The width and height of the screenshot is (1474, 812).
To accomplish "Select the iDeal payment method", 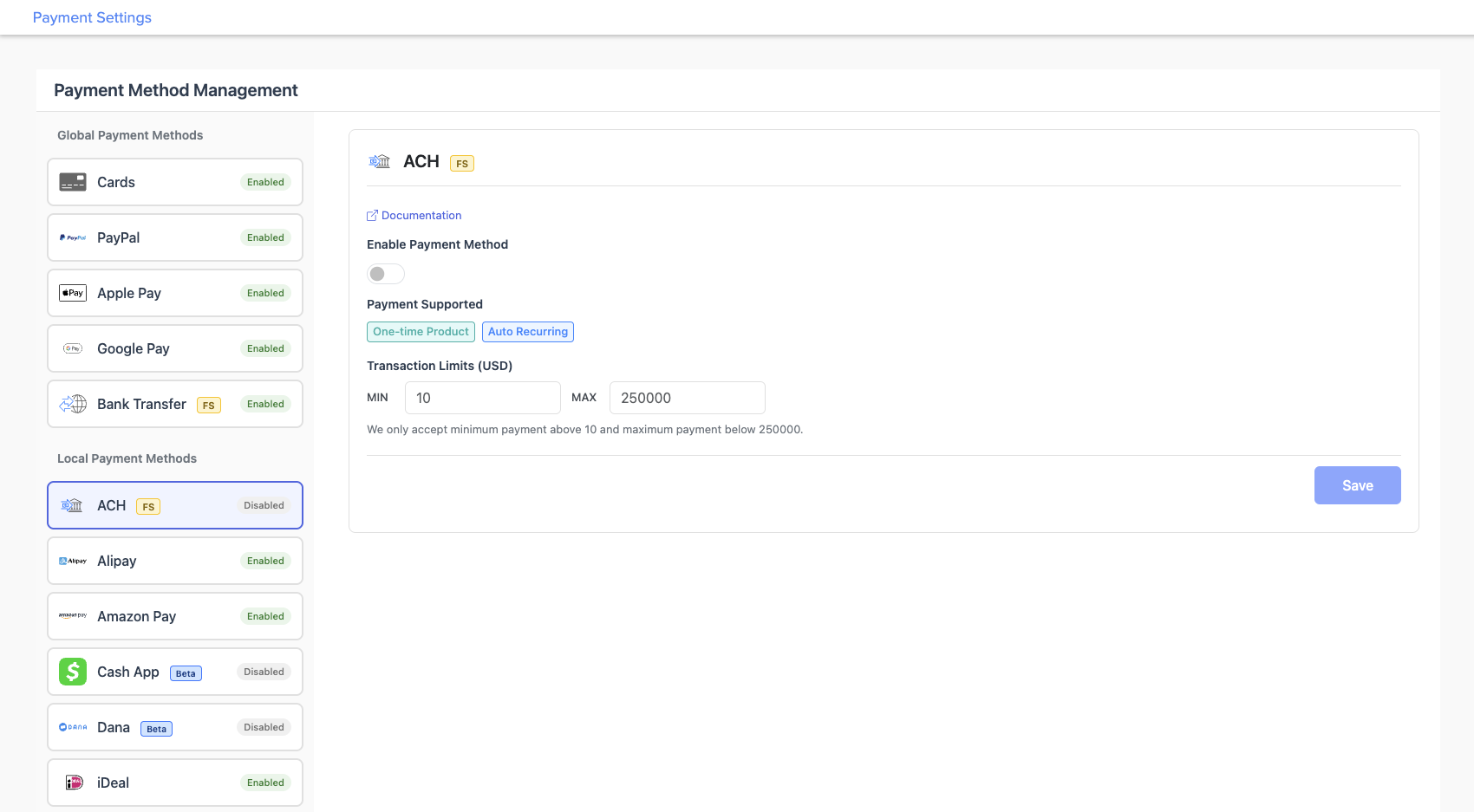I will 175,783.
